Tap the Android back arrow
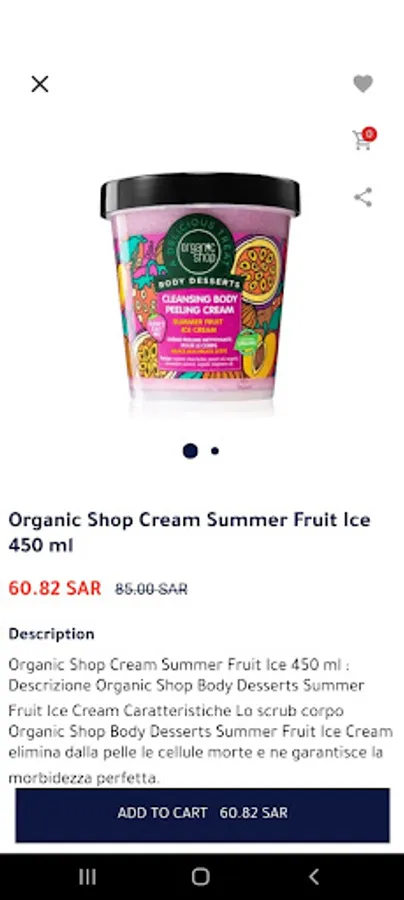The image size is (404, 900). 313,876
